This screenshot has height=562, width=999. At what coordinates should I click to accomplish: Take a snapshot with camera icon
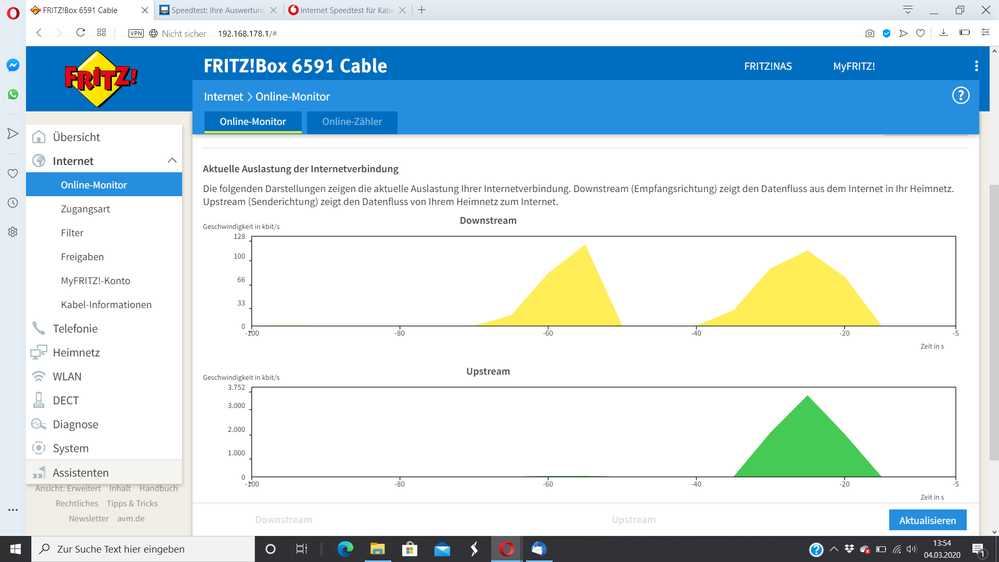tap(870, 33)
